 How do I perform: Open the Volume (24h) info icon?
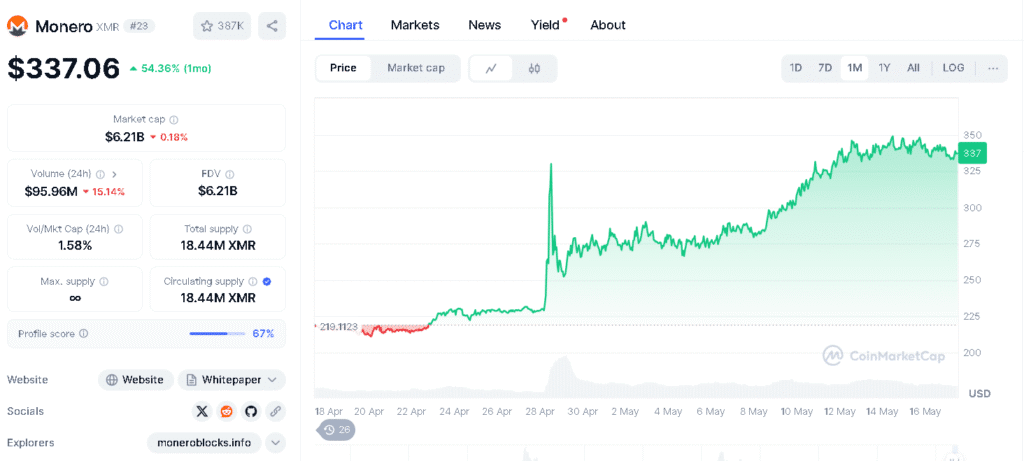[101, 174]
